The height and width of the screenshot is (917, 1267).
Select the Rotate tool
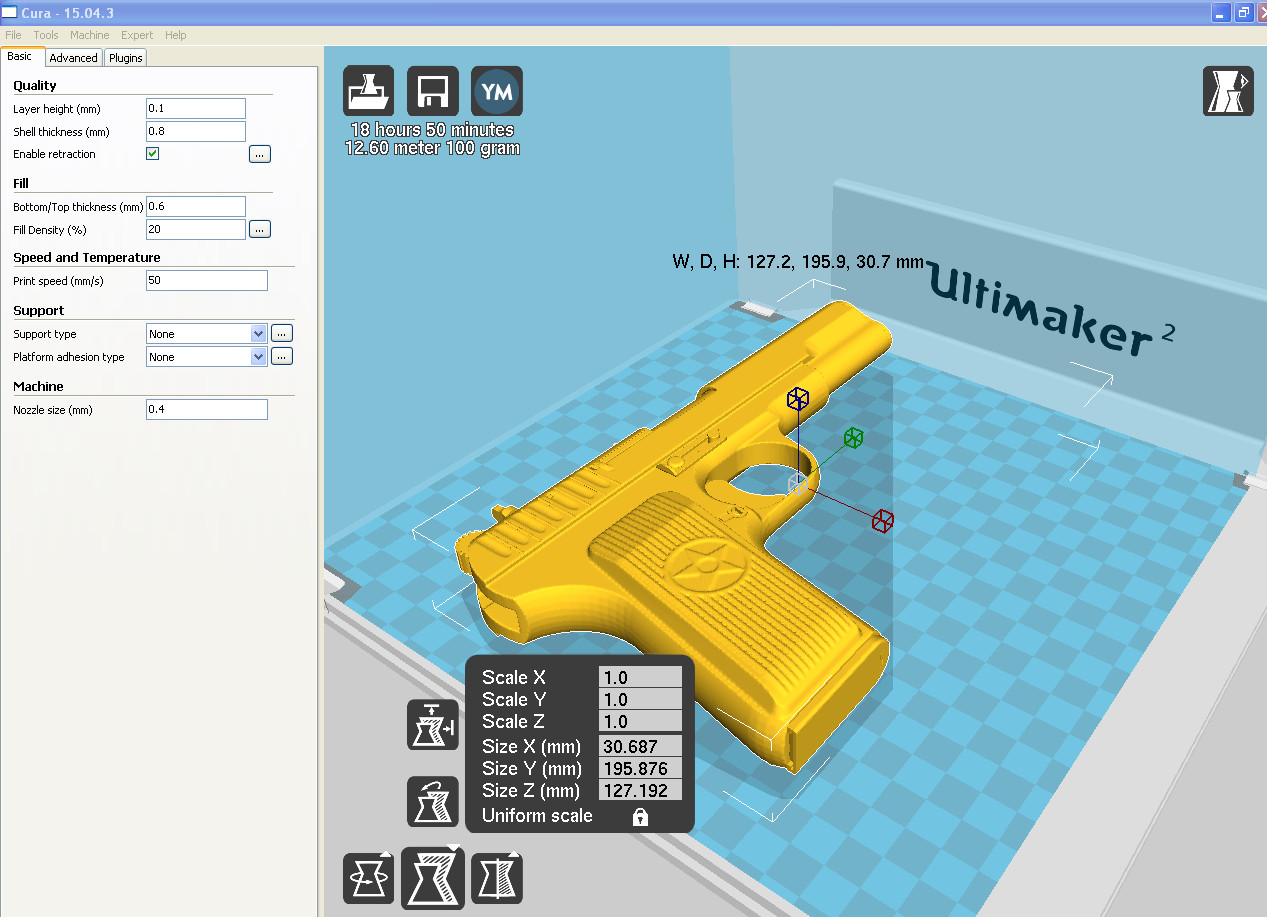(368, 878)
